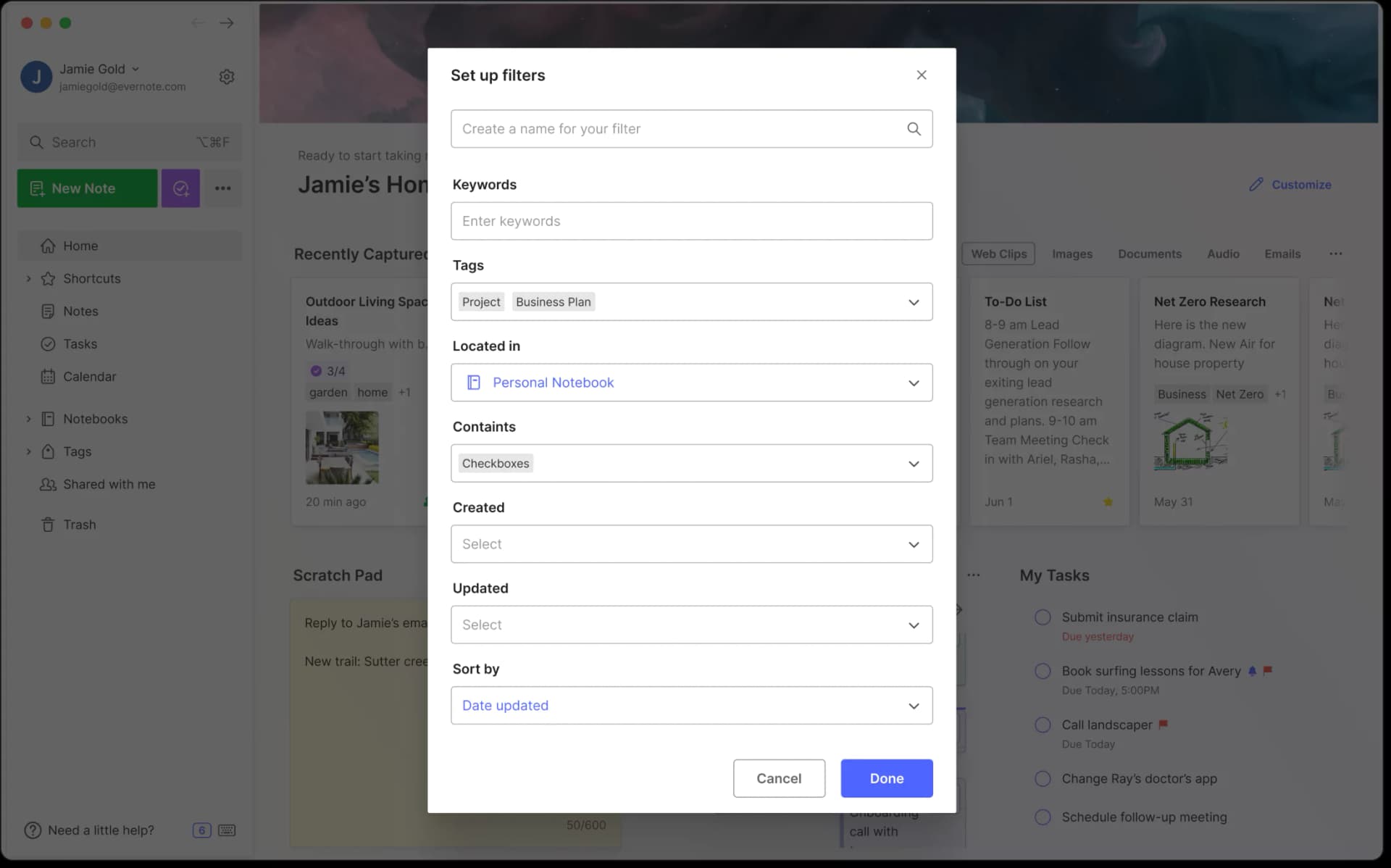Viewport: 1391px width, 868px height.
Task: Click the search icon in the filter name field
Action: [914, 128]
